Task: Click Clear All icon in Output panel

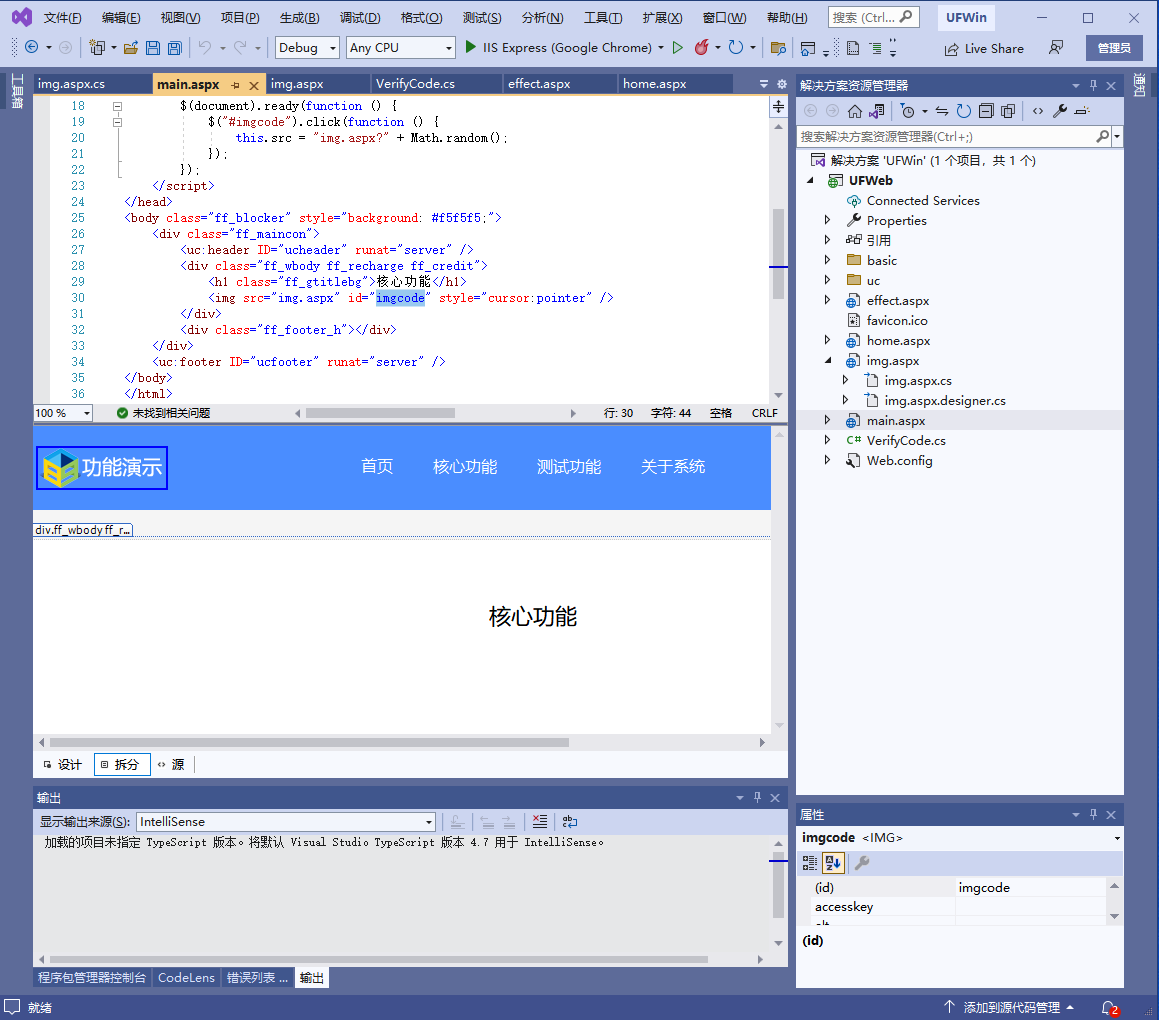Action: [540, 821]
